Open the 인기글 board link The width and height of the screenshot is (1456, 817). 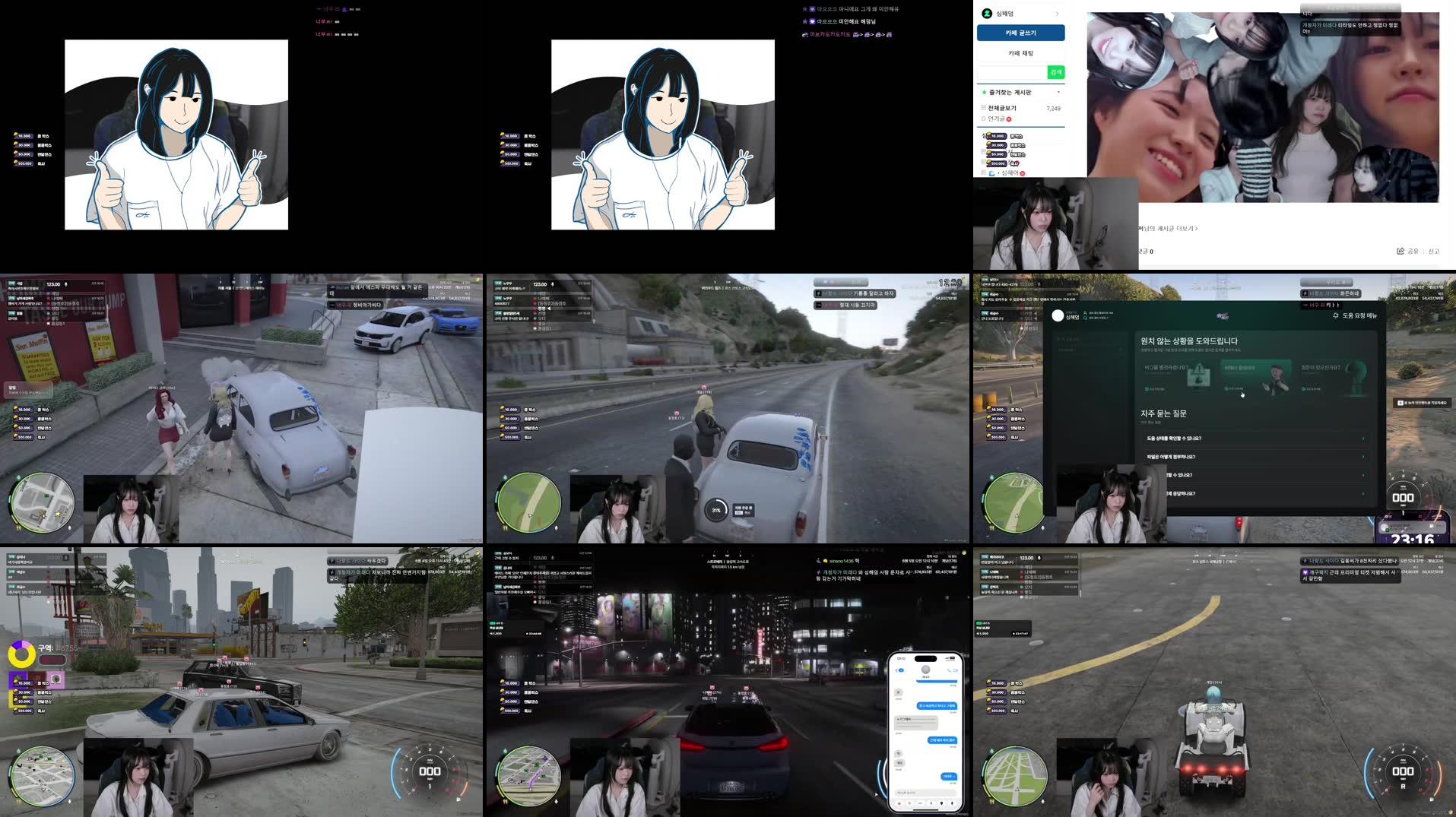click(x=996, y=119)
